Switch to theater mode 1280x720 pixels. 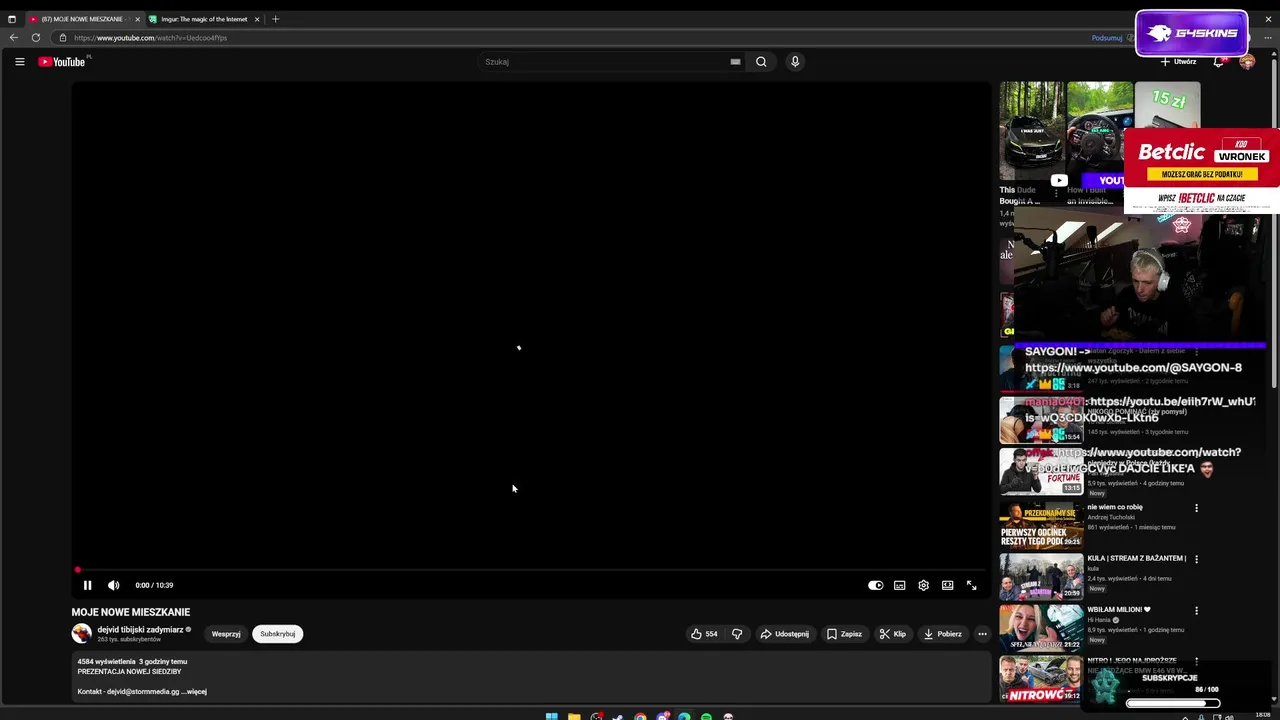(x=948, y=586)
